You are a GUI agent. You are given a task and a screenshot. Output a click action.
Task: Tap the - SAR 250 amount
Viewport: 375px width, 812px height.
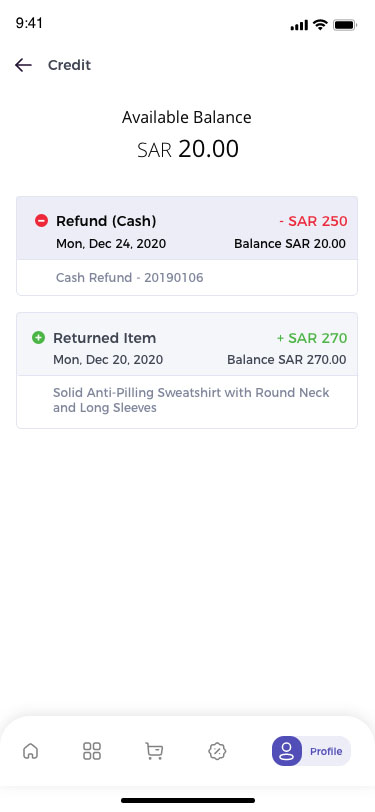pos(313,222)
